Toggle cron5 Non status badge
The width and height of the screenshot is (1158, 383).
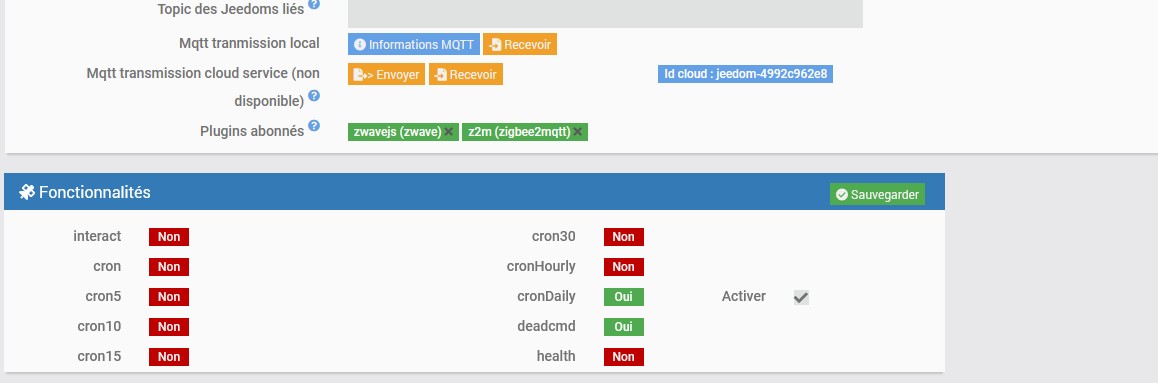[169, 297]
